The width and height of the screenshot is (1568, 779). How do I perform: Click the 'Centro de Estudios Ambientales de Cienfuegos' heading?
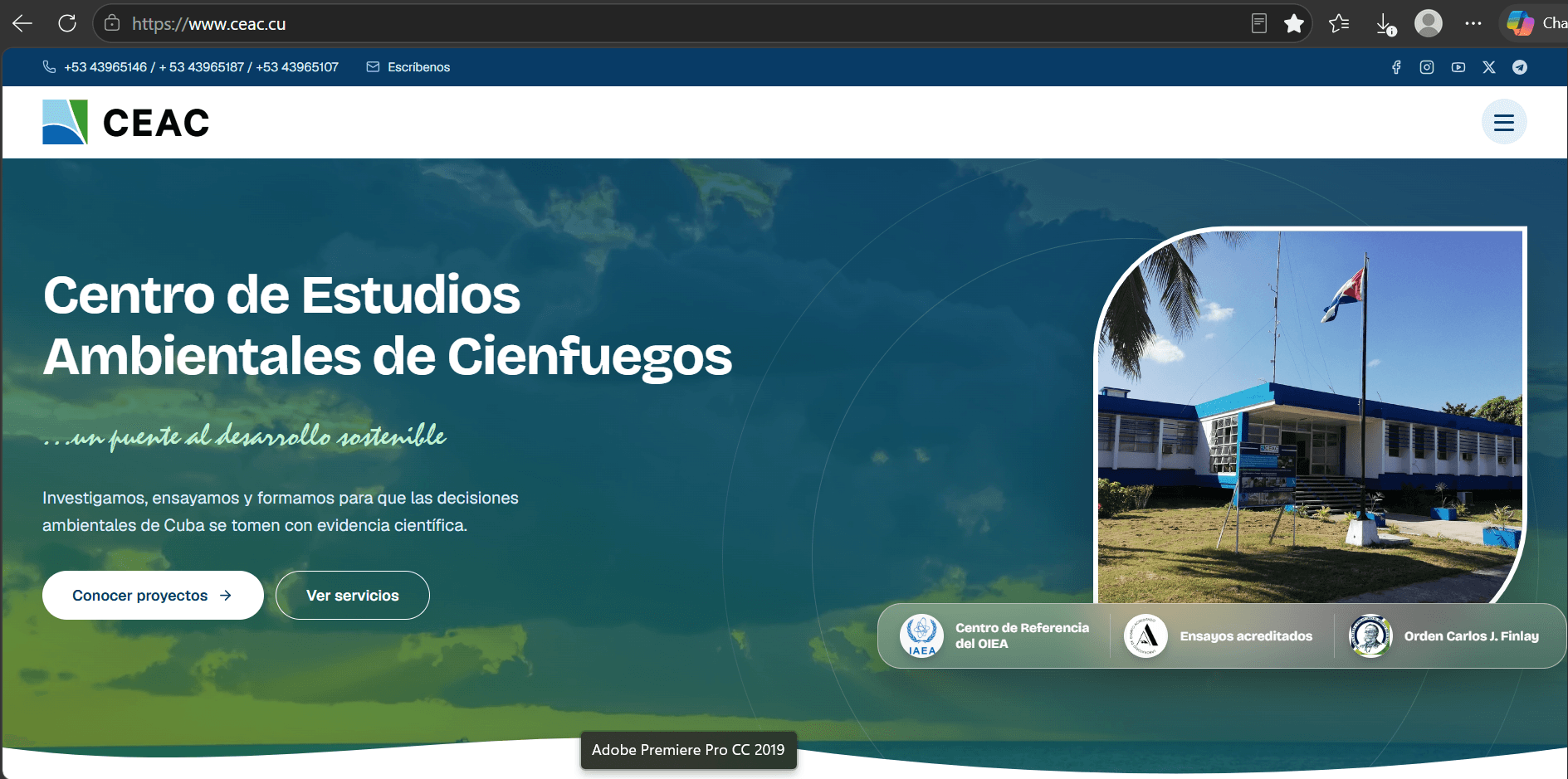point(388,325)
